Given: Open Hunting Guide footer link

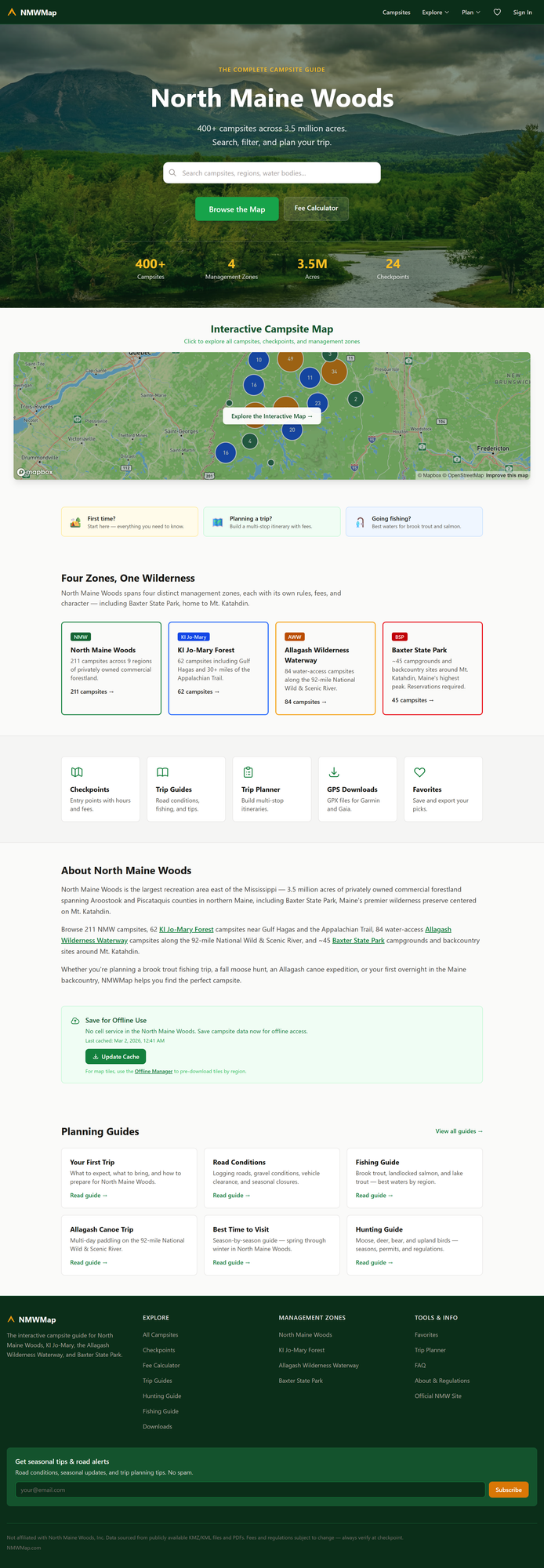Looking at the screenshot, I should coord(162,1396).
